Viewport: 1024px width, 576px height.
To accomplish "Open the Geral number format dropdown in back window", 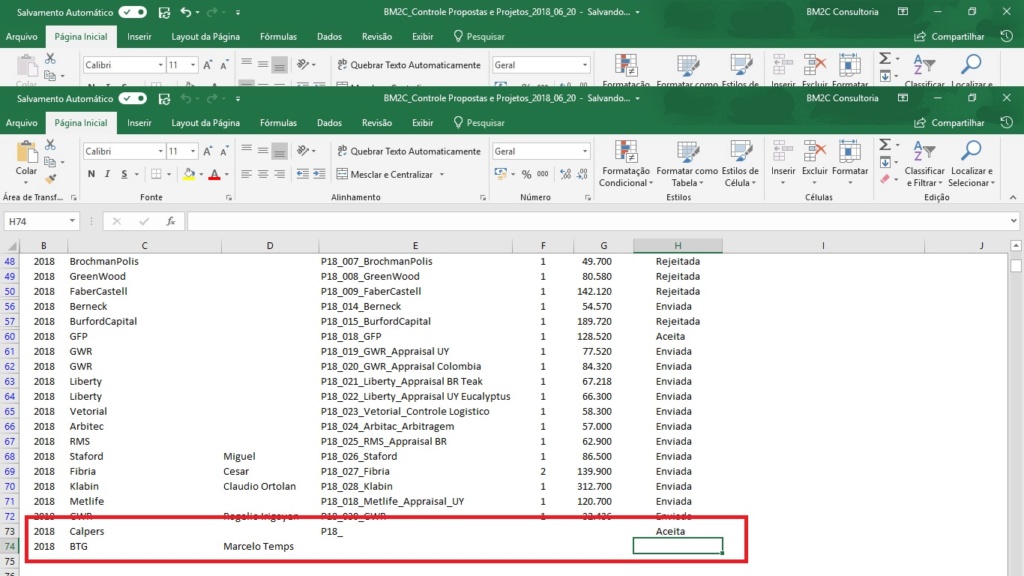I will pos(584,65).
